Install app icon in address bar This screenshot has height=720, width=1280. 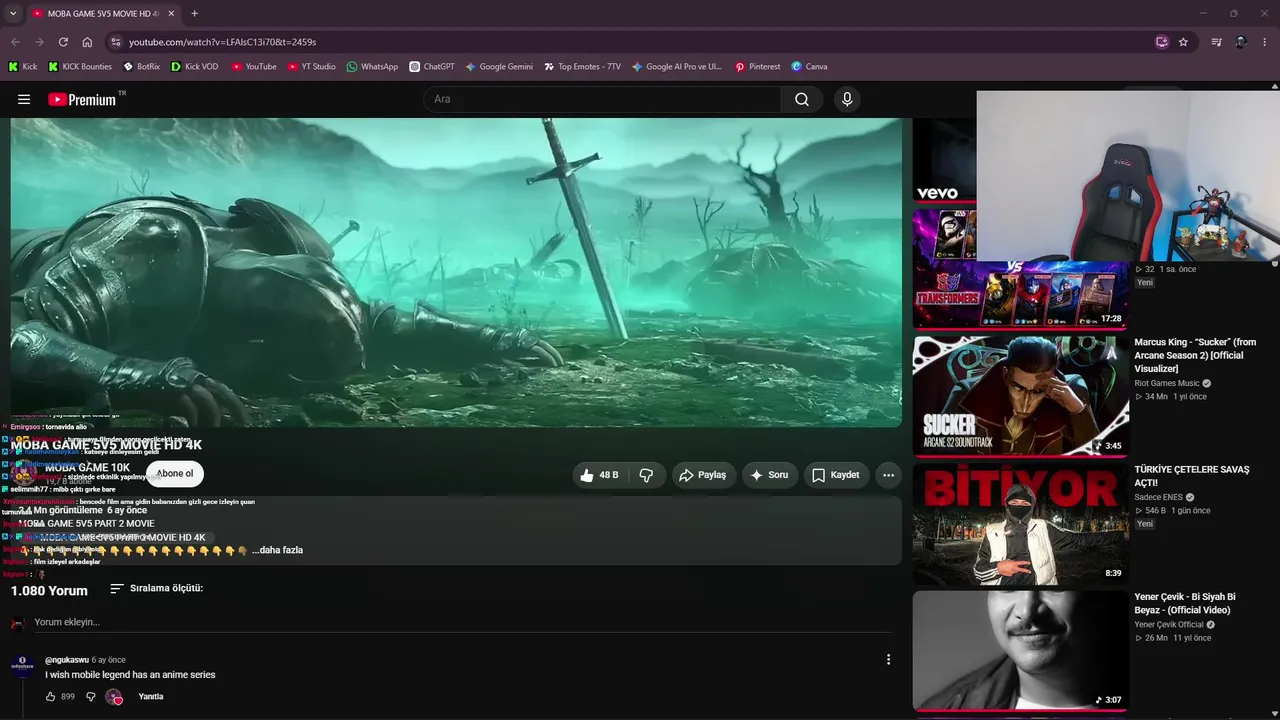click(1161, 42)
